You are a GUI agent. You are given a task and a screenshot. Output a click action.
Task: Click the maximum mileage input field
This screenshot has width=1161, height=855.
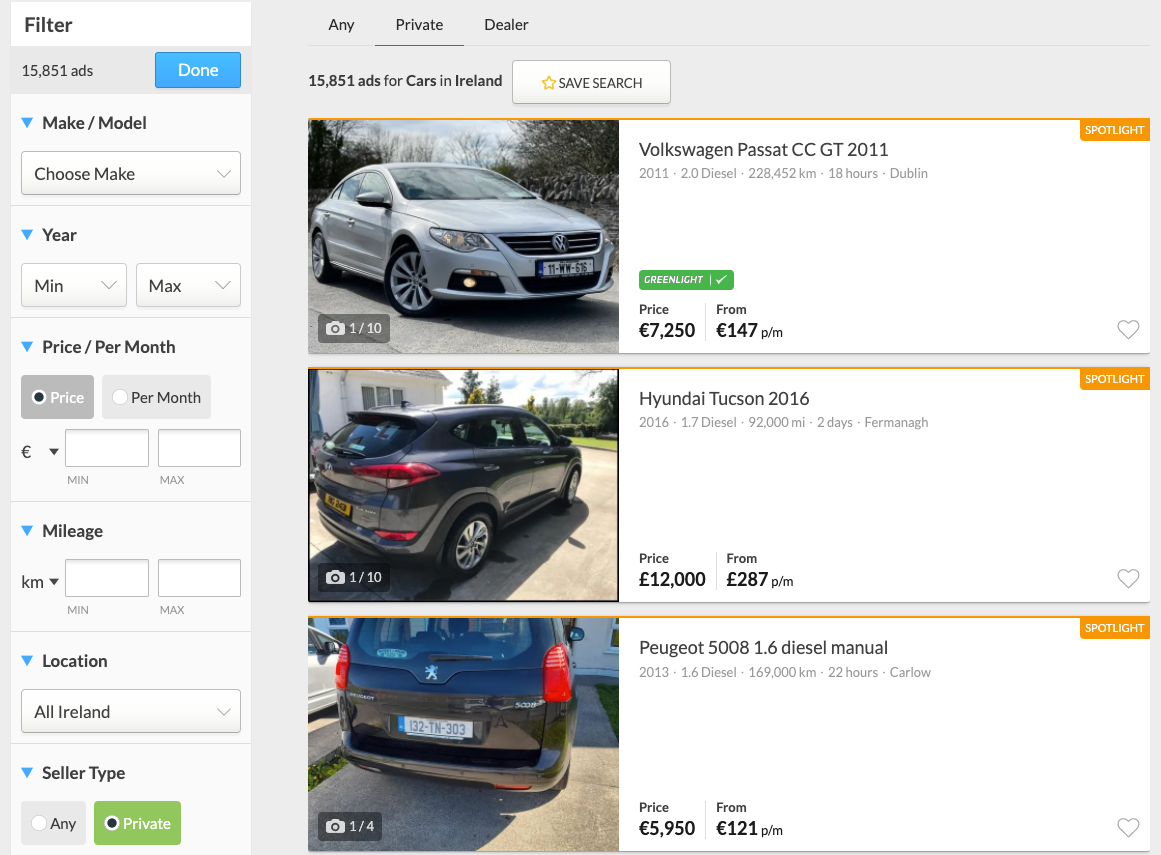[199, 577]
